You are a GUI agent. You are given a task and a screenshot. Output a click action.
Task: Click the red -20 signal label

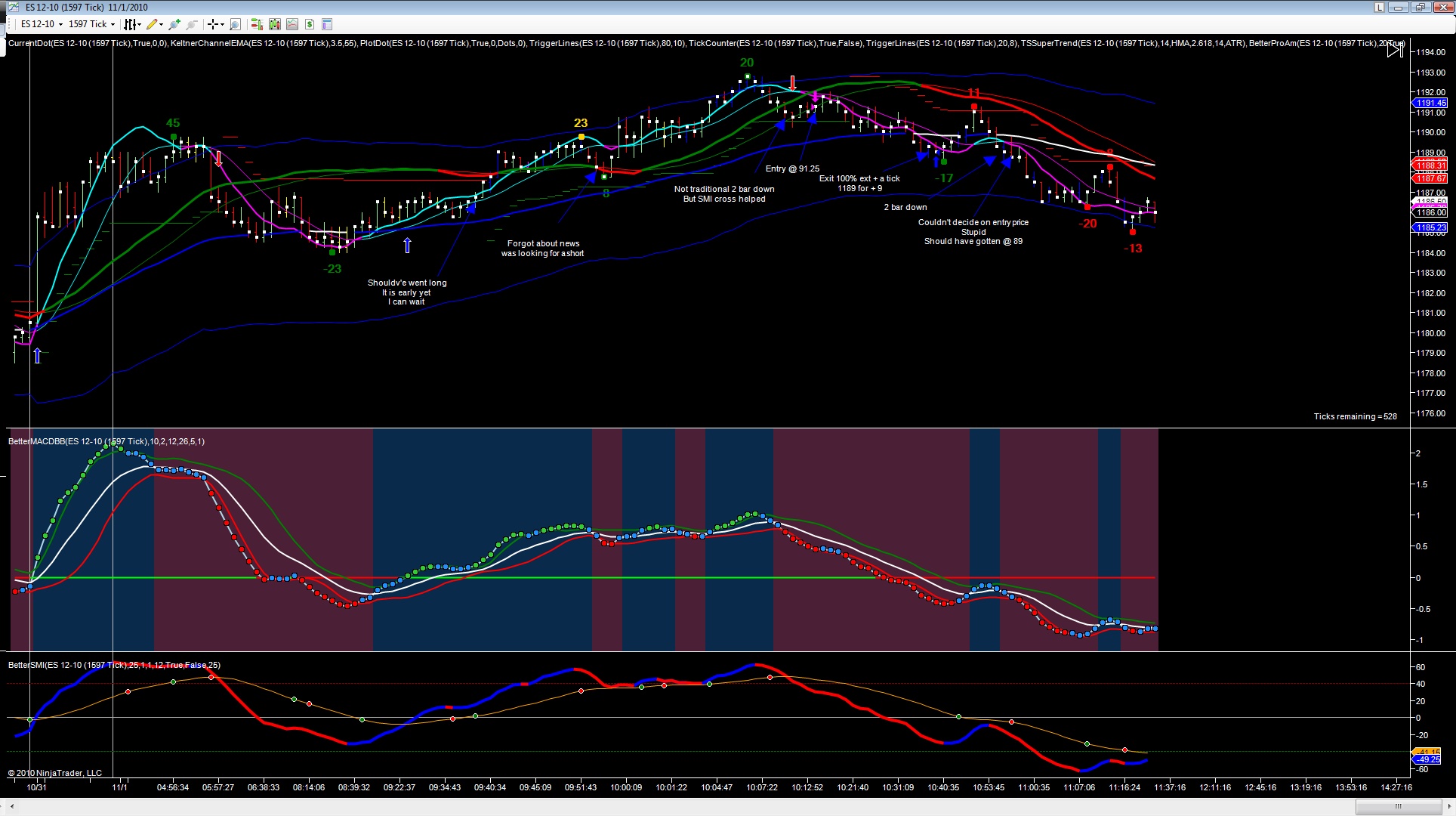click(1087, 224)
